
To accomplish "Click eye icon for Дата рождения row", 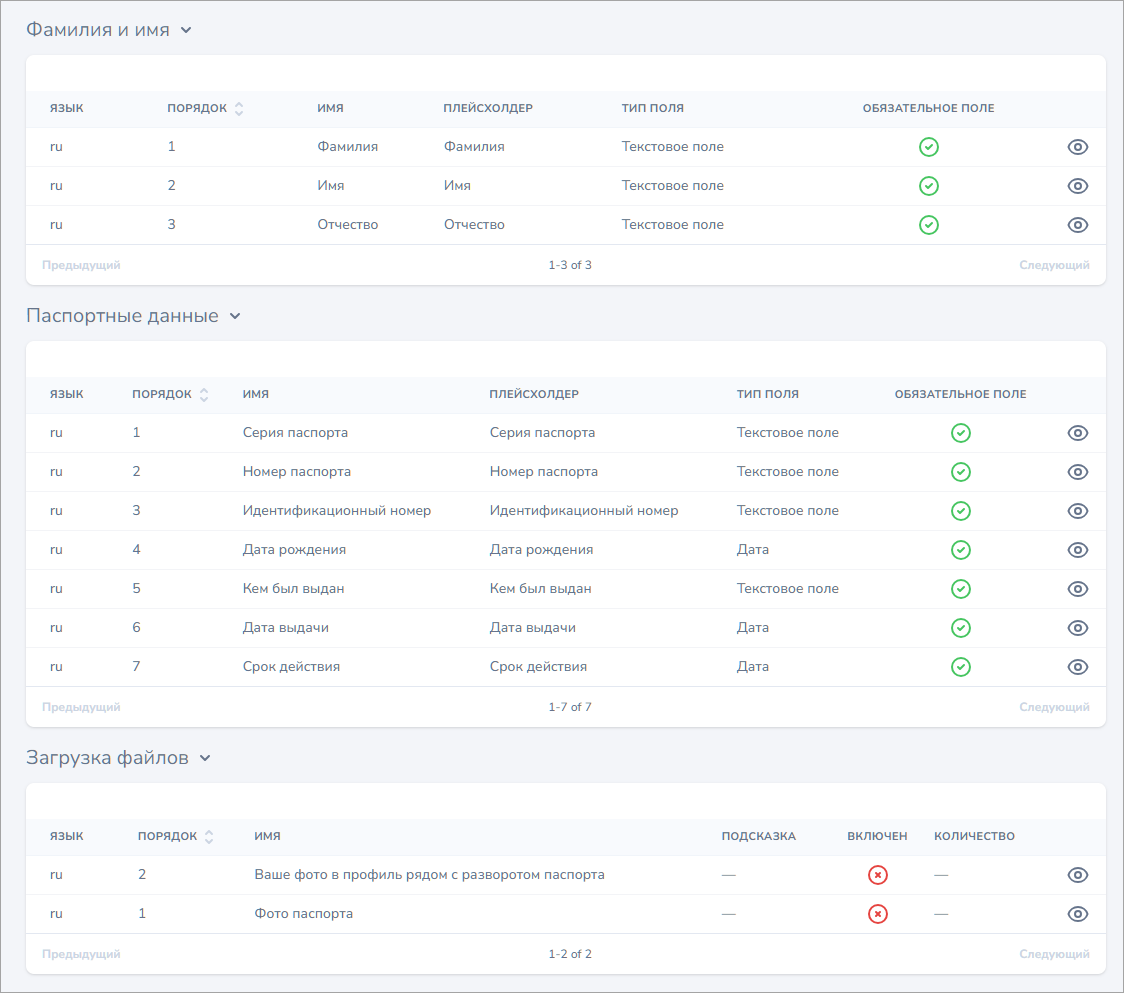I will (x=1077, y=550).
